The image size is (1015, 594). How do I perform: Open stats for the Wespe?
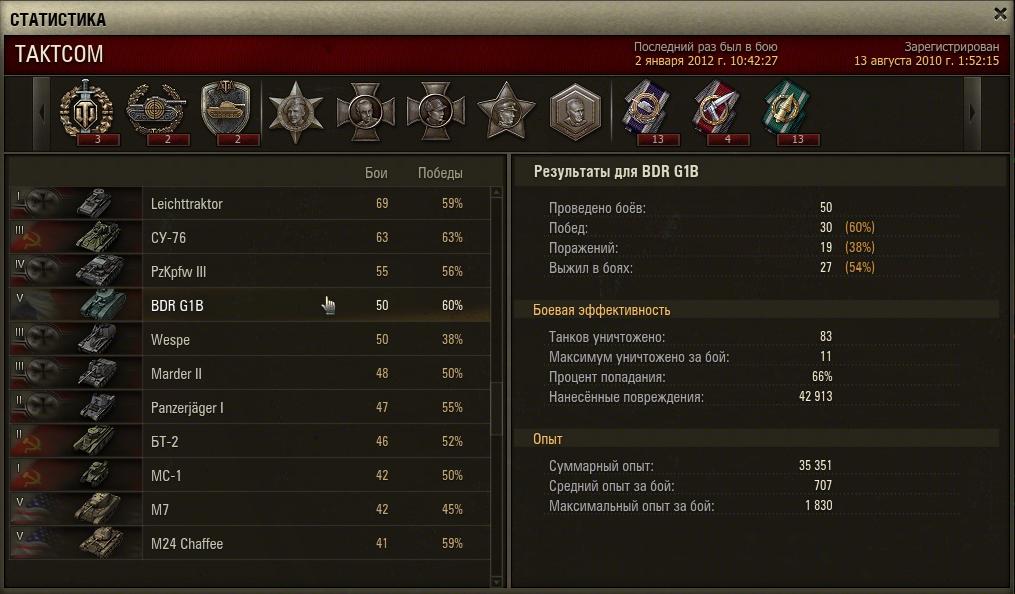point(250,339)
